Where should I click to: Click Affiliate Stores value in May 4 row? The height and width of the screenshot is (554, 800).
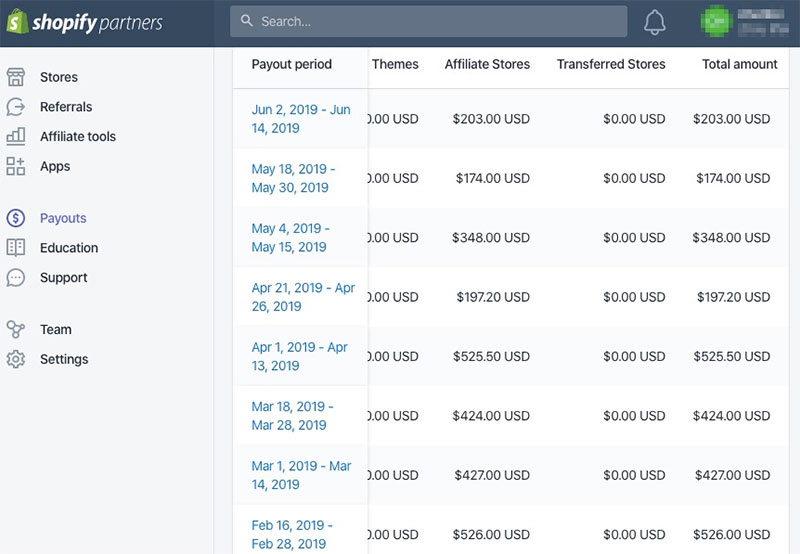point(491,238)
